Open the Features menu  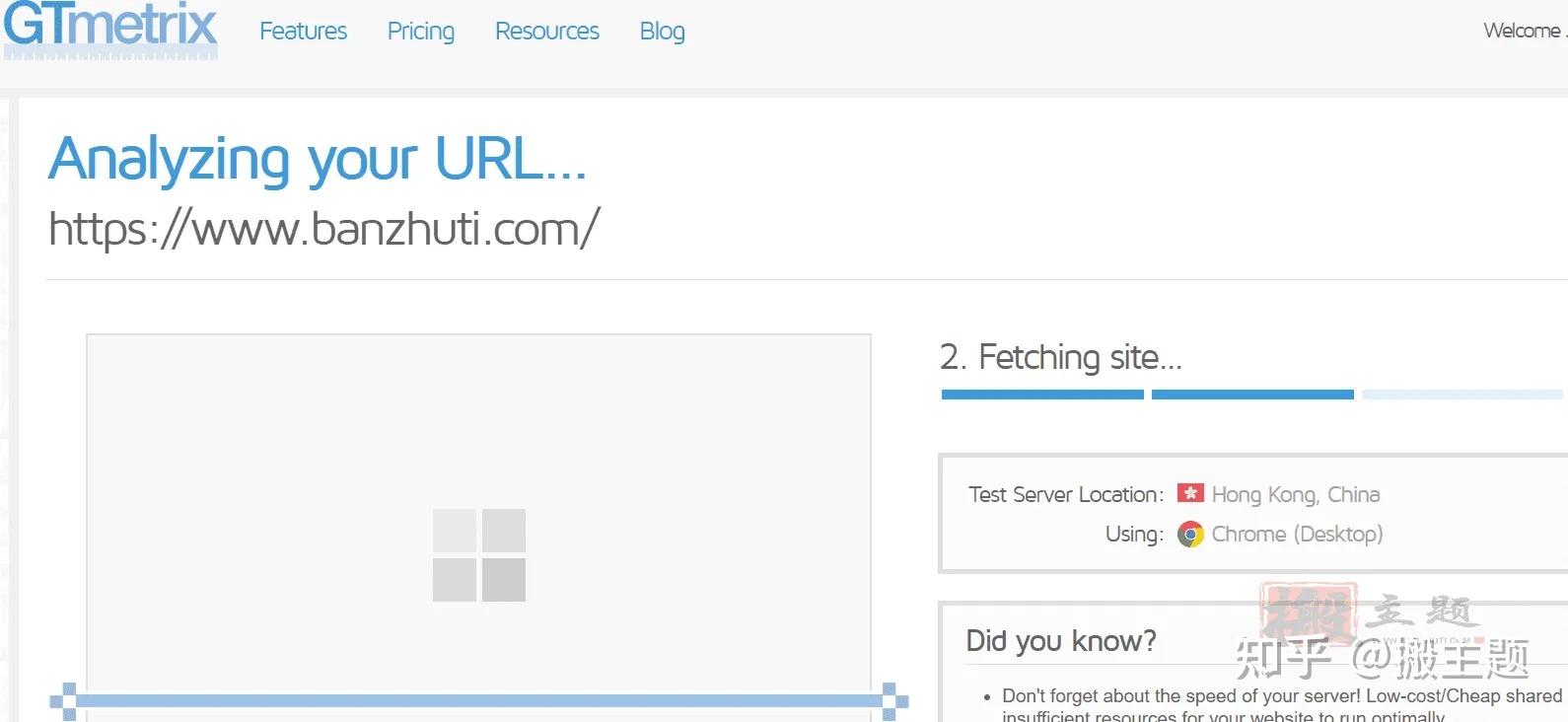(303, 32)
